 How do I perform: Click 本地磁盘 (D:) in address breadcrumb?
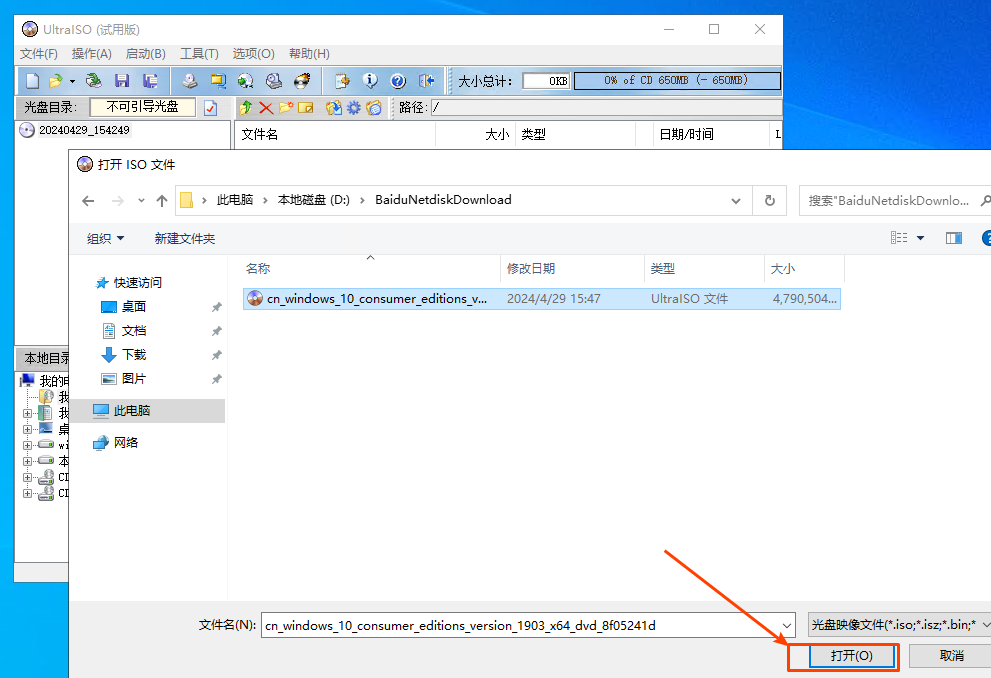tap(313, 200)
